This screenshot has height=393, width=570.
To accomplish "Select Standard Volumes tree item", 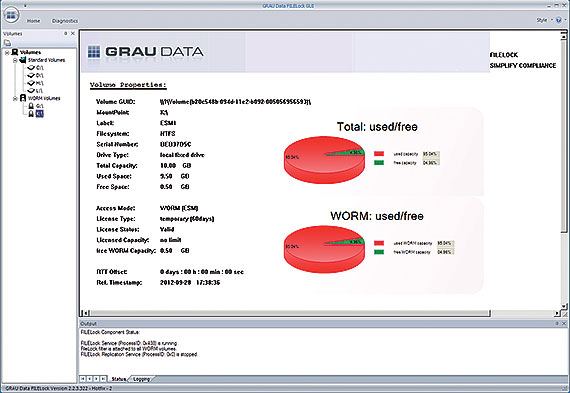I will tap(46, 60).
